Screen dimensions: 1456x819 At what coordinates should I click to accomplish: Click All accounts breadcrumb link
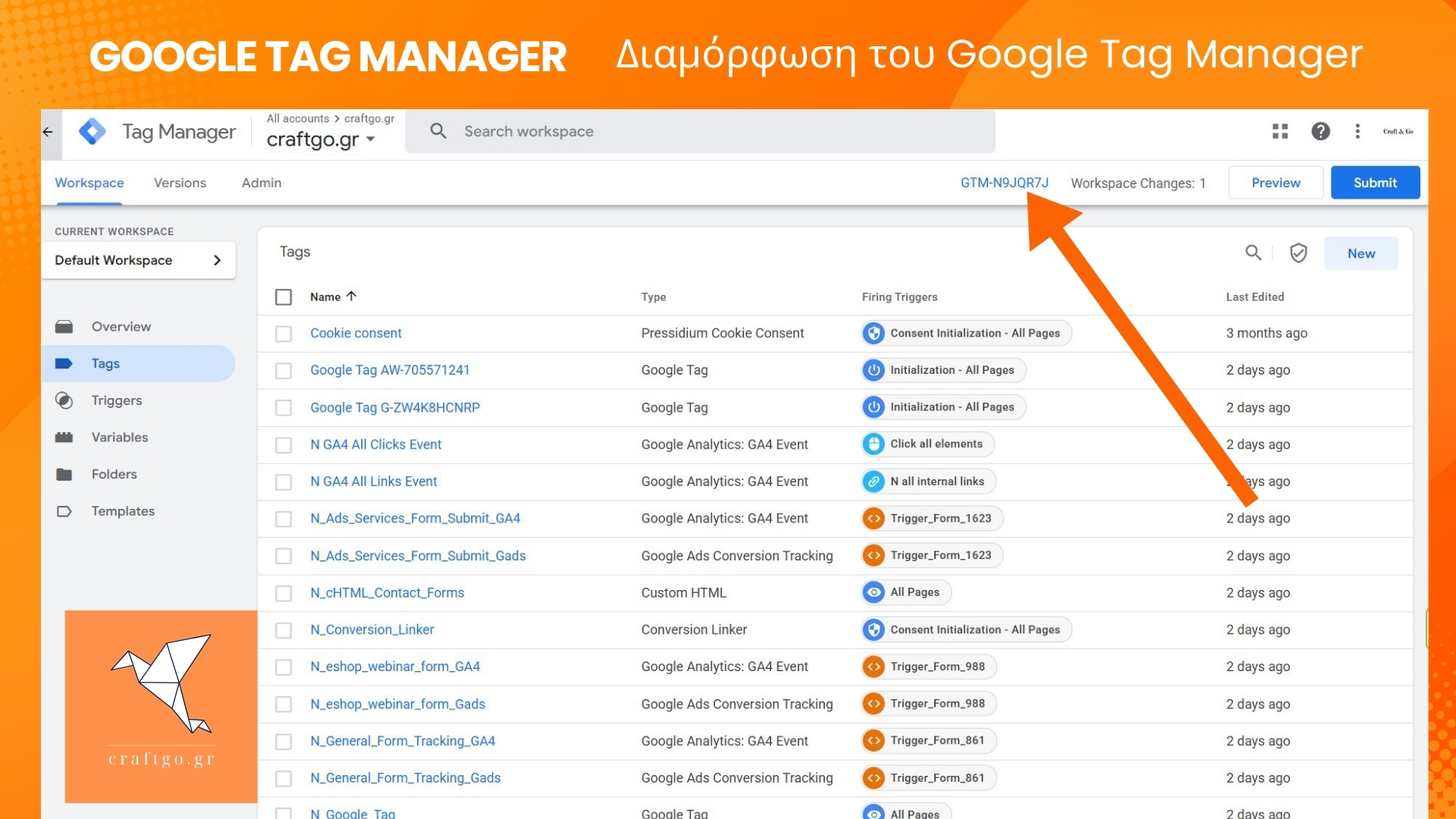tap(298, 118)
